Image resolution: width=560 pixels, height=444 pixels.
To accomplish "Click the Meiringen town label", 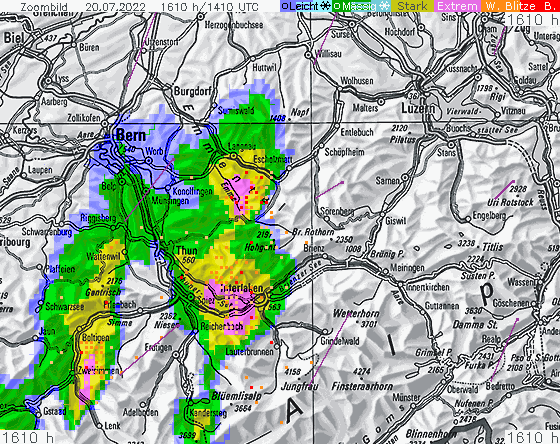I will tap(407, 268).
